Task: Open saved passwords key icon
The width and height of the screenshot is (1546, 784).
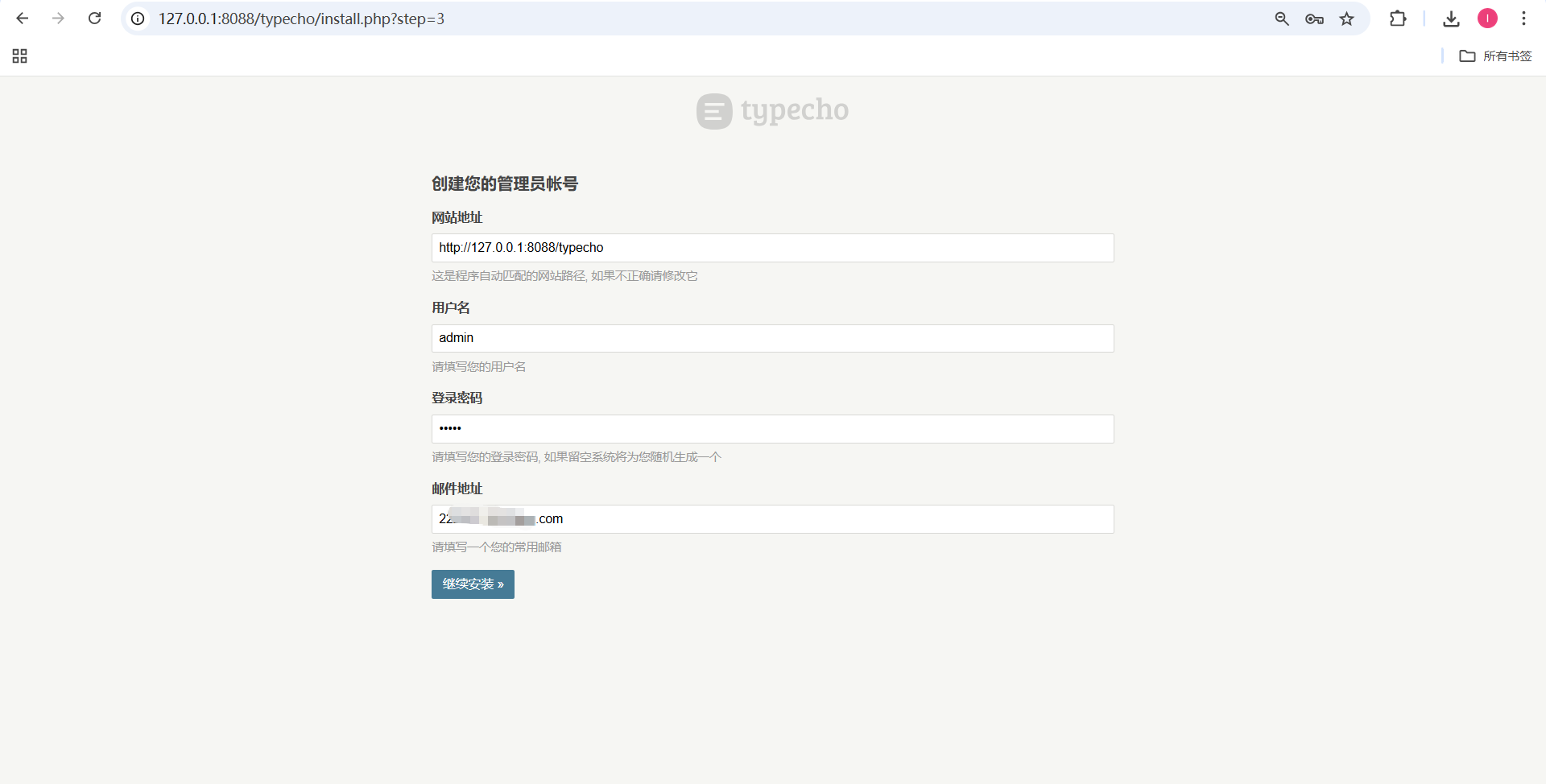Action: coord(1314,19)
